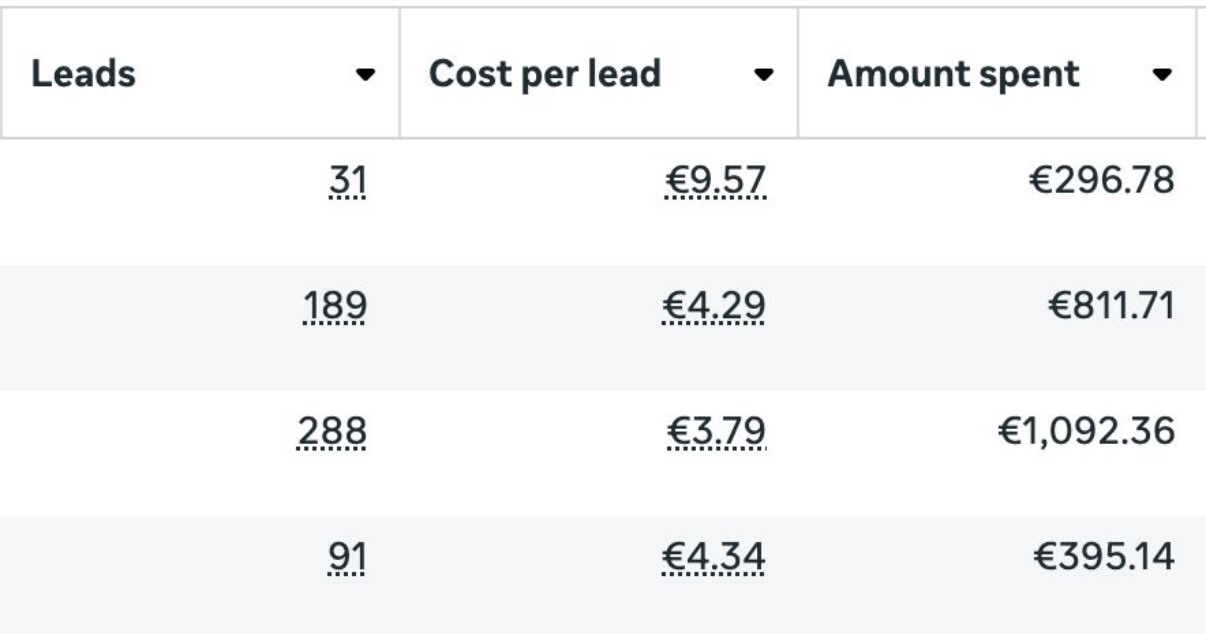
Task: Open the 31 leads value link
Action: click(x=347, y=181)
